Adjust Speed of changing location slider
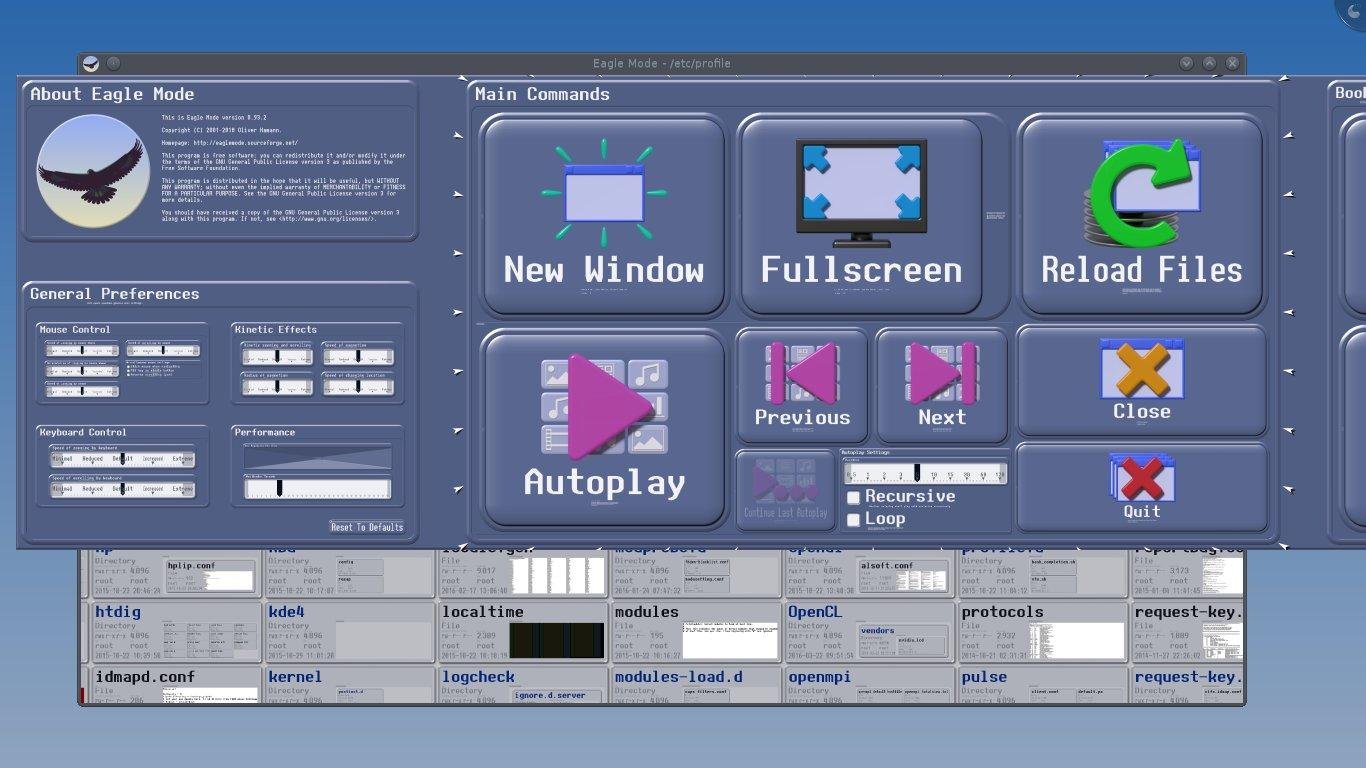1366x768 pixels. [358, 386]
